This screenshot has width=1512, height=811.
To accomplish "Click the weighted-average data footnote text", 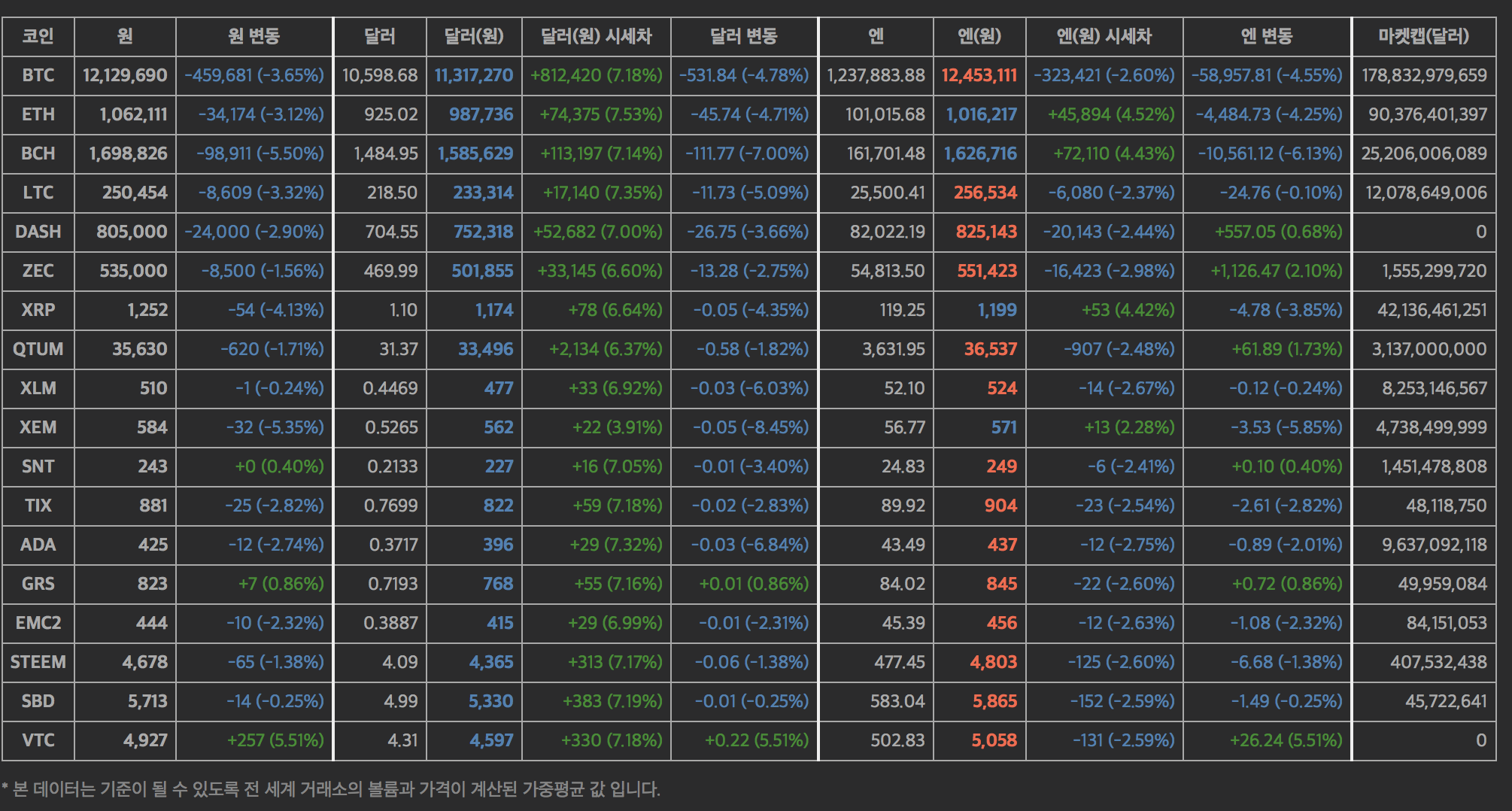I will pyautogui.click(x=331, y=789).
